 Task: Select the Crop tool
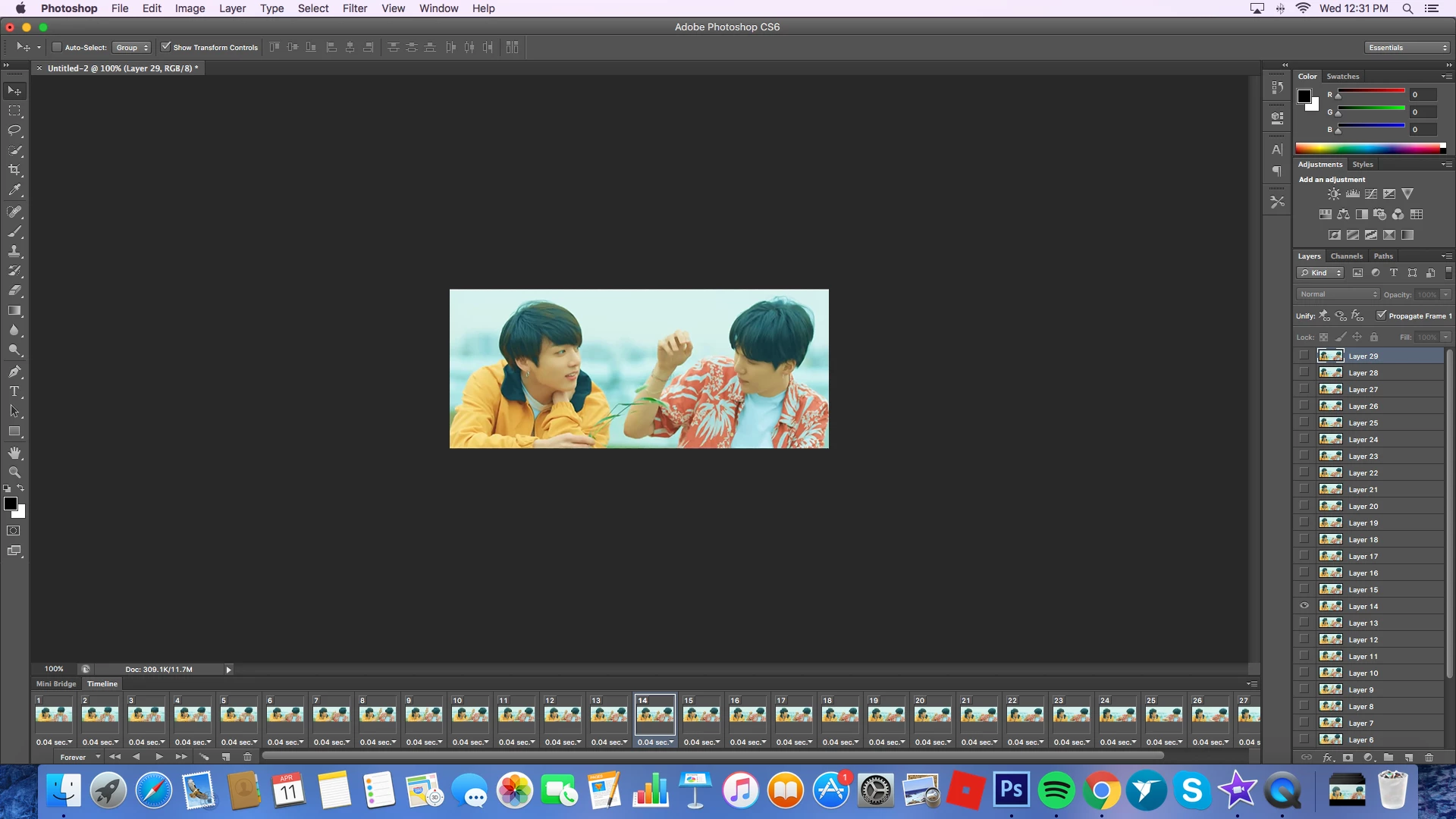pos(14,170)
